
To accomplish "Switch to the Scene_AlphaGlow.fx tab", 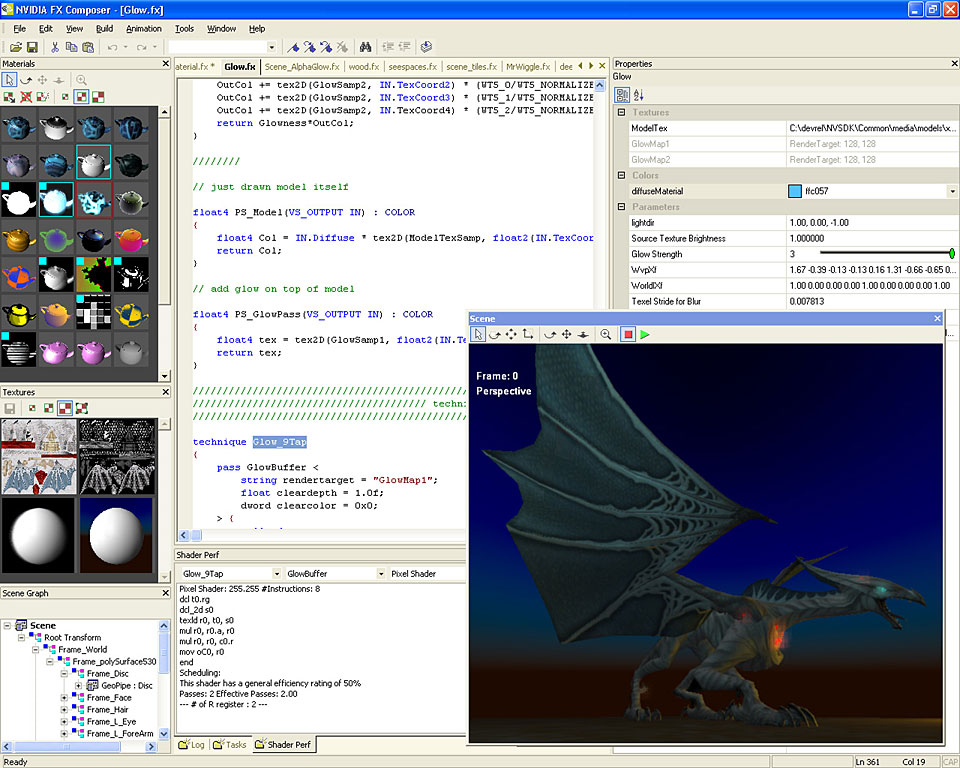I will [302, 67].
